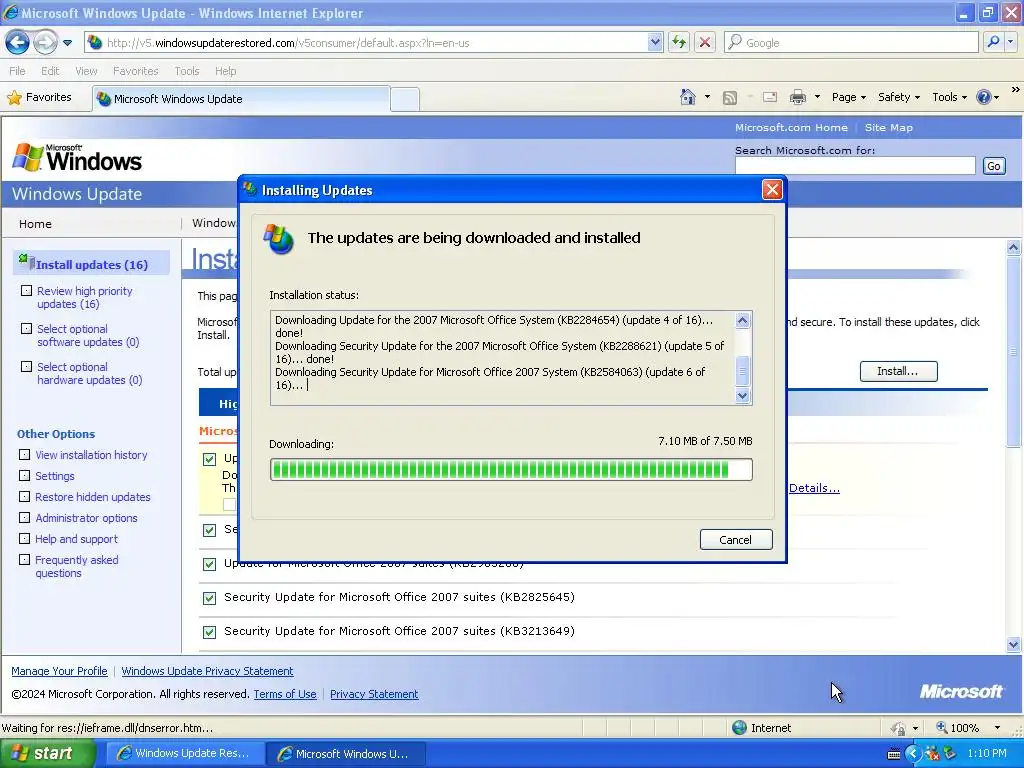
Task: Expand the Print dropdown arrow
Action: (817, 97)
